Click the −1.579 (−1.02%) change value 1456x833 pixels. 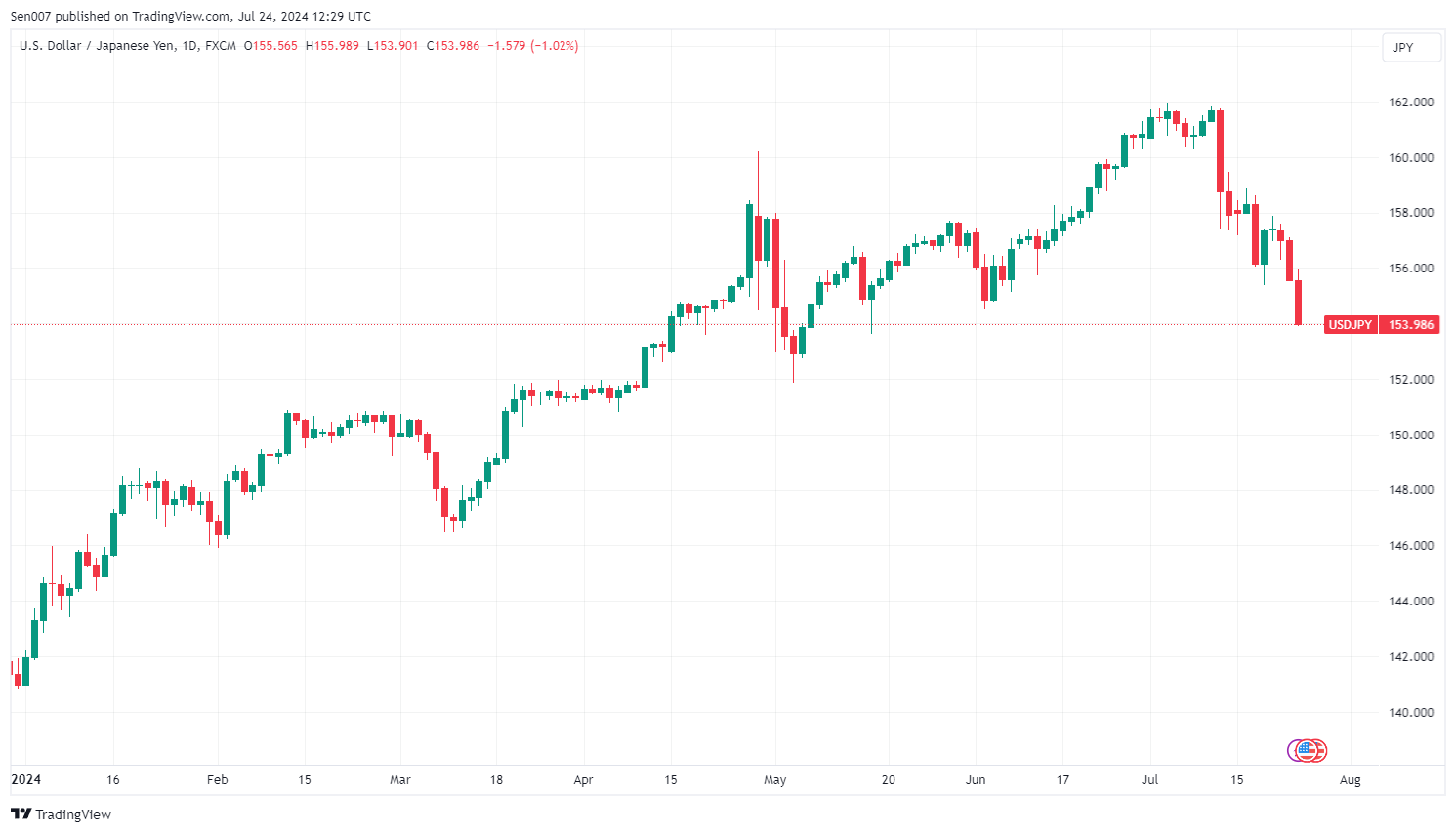[532, 46]
